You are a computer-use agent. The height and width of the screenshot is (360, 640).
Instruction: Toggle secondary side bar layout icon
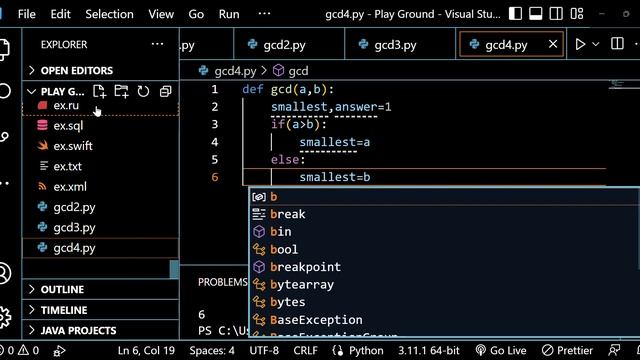pyautogui.click(x=556, y=14)
